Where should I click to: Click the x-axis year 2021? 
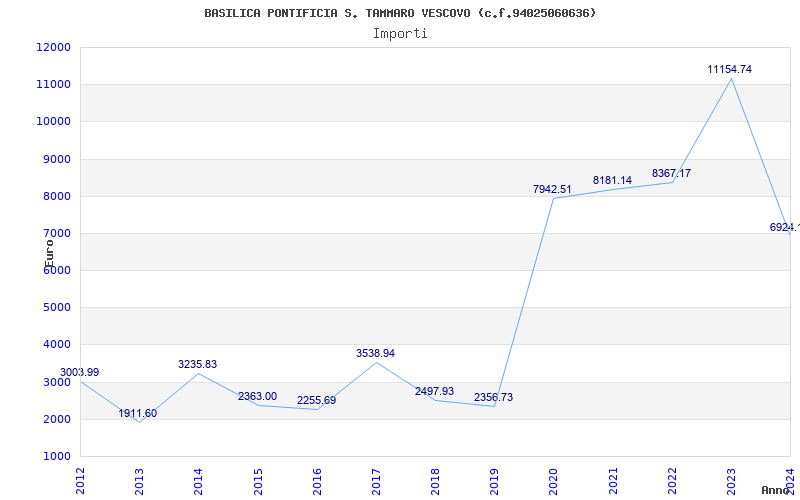[613, 482]
